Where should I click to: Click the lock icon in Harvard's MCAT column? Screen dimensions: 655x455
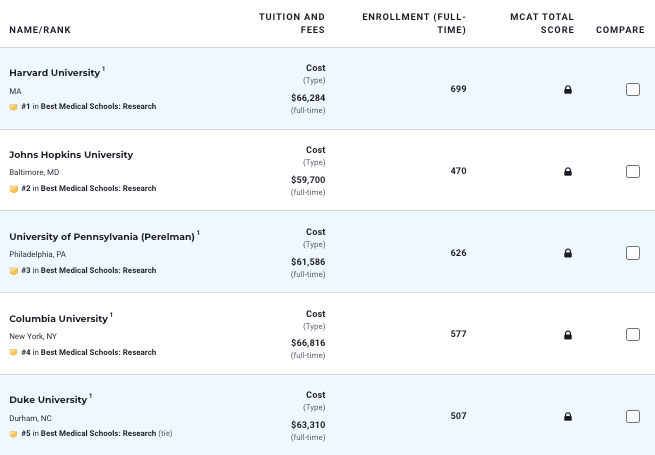click(x=568, y=90)
